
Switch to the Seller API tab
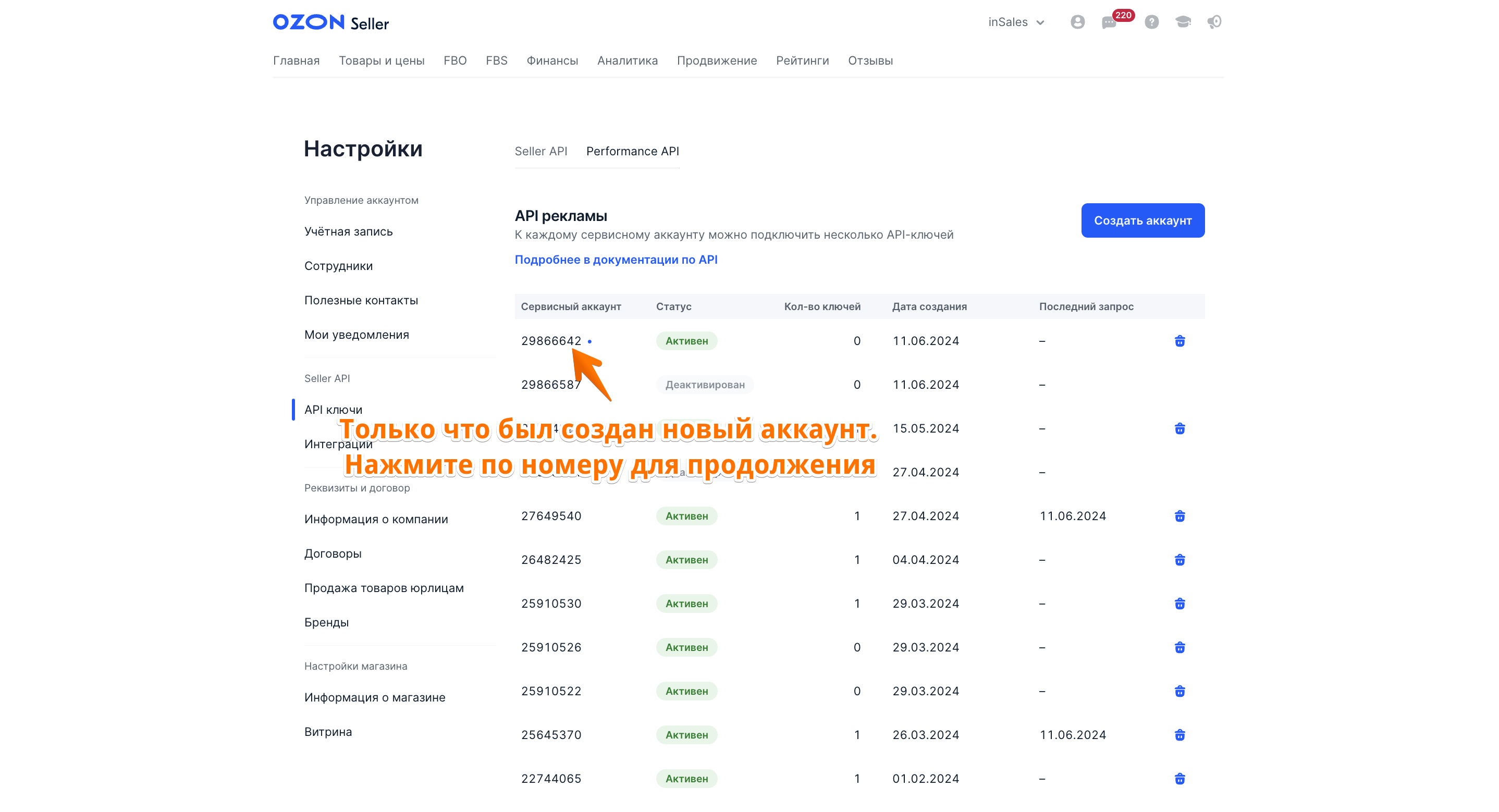point(540,151)
